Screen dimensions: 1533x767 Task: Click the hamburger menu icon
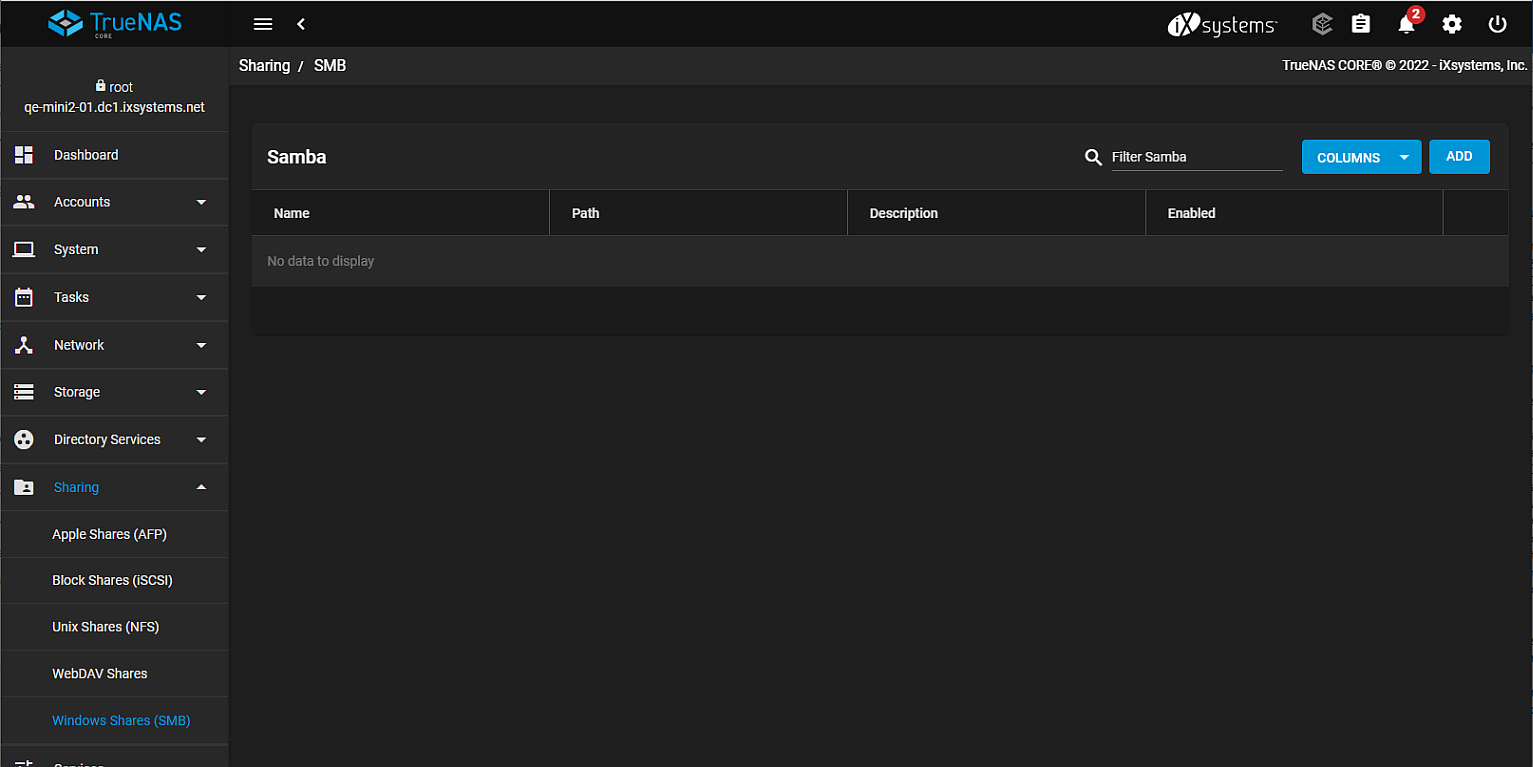(x=263, y=24)
